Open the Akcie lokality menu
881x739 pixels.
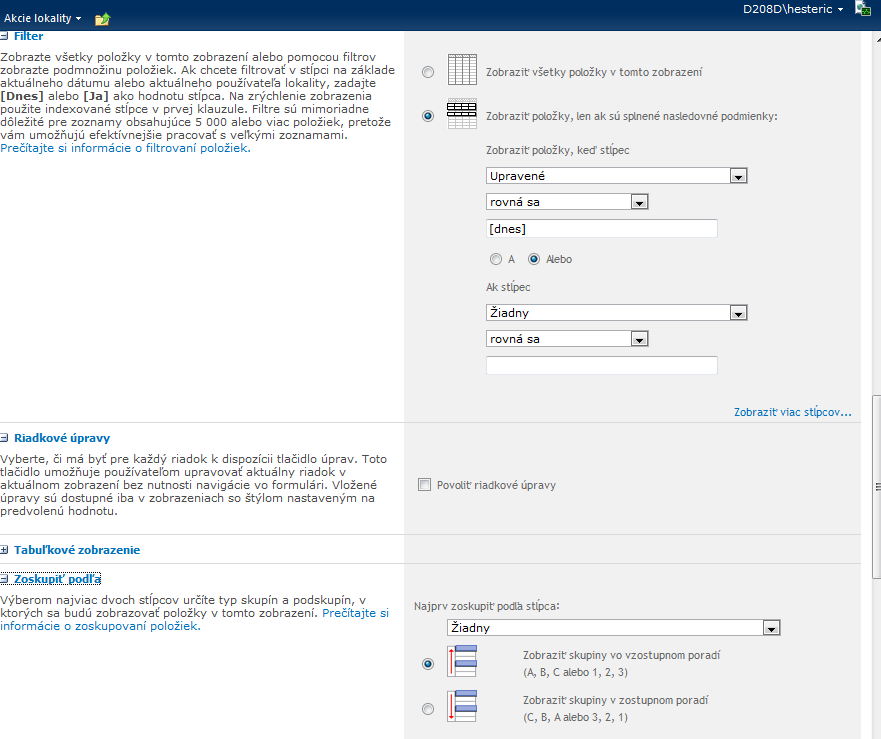click(43, 18)
